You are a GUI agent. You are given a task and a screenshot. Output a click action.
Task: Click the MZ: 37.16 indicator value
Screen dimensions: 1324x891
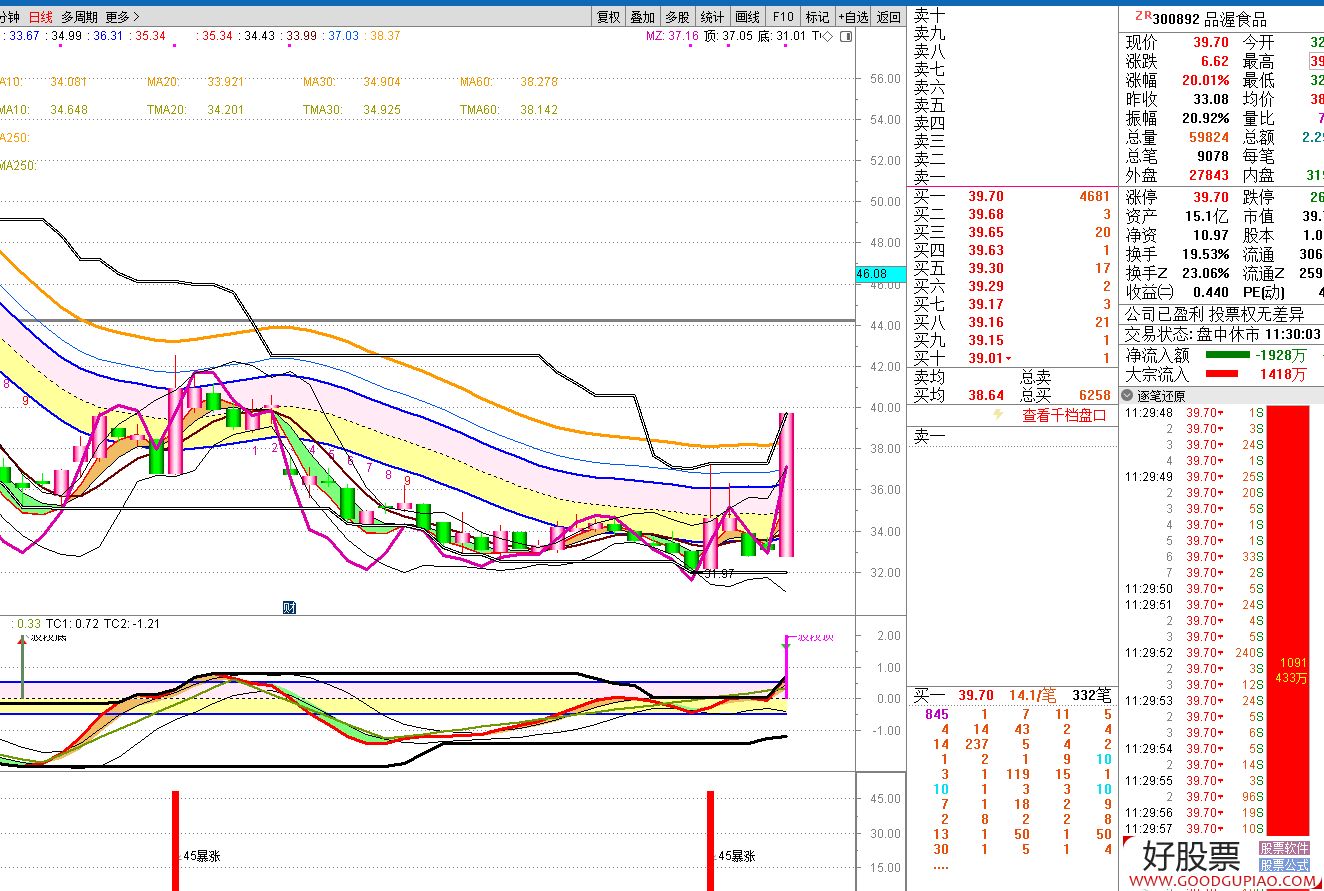pyautogui.click(x=671, y=36)
